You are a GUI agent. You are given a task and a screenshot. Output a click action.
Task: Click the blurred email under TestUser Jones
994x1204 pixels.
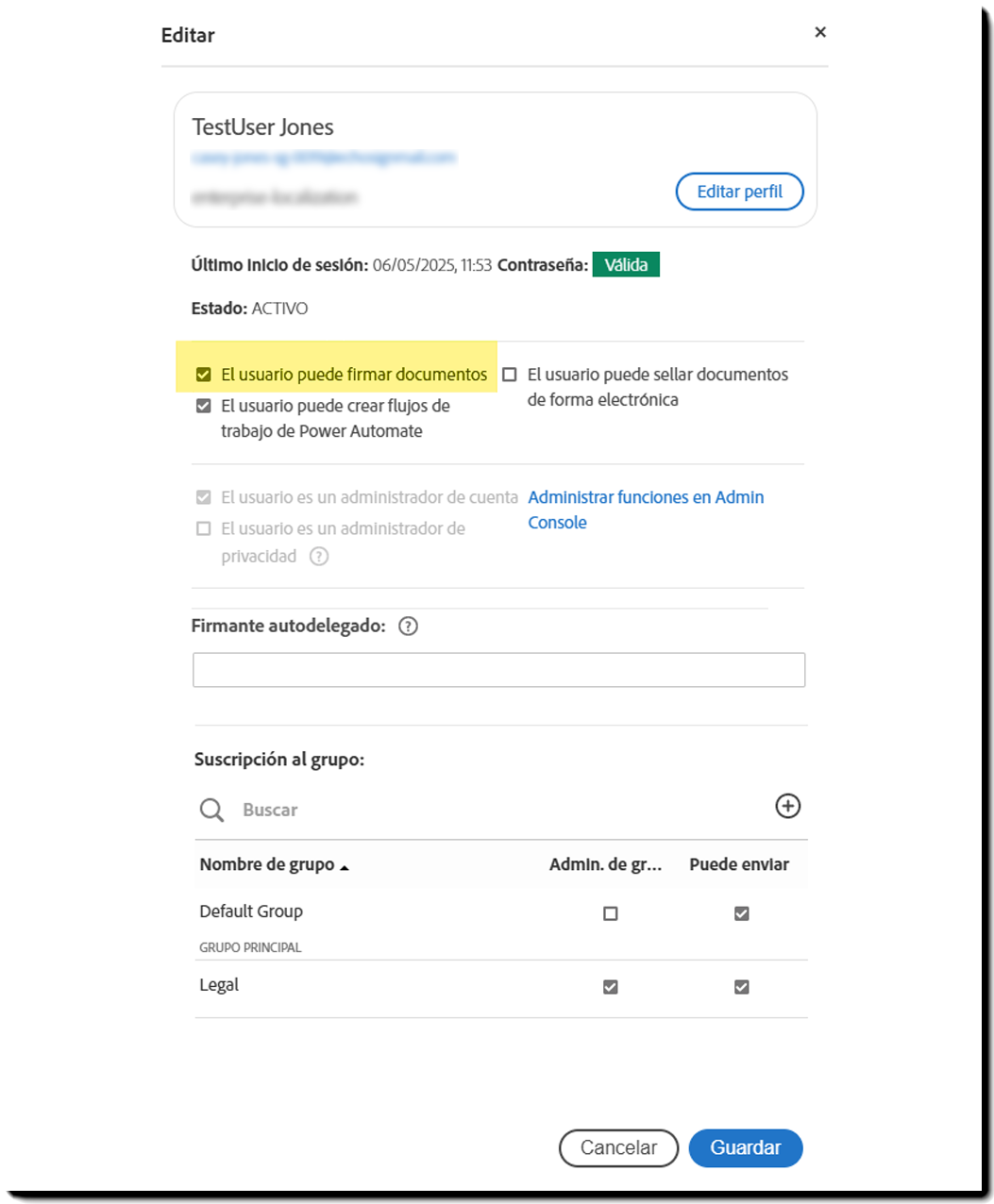(324, 158)
